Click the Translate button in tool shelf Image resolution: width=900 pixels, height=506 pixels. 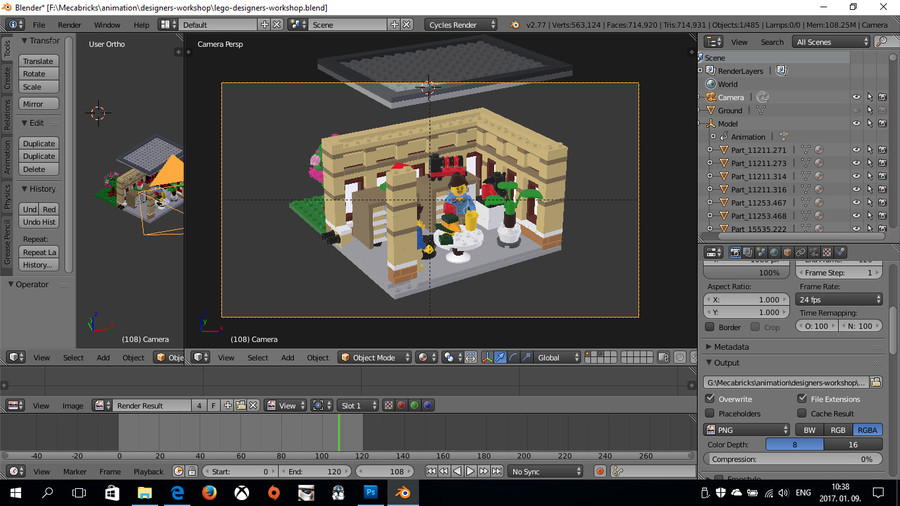(x=38, y=61)
